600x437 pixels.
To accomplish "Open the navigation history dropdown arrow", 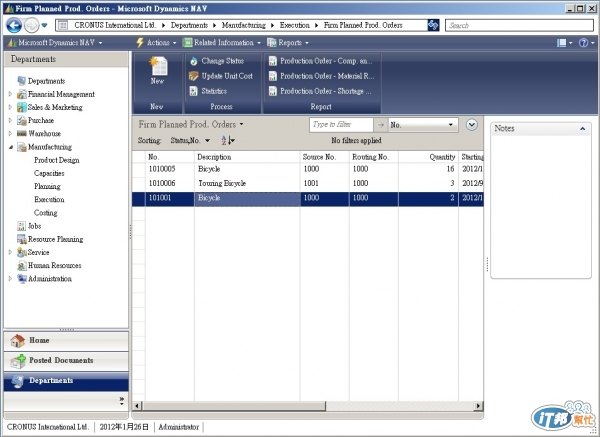I will click(44, 26).
